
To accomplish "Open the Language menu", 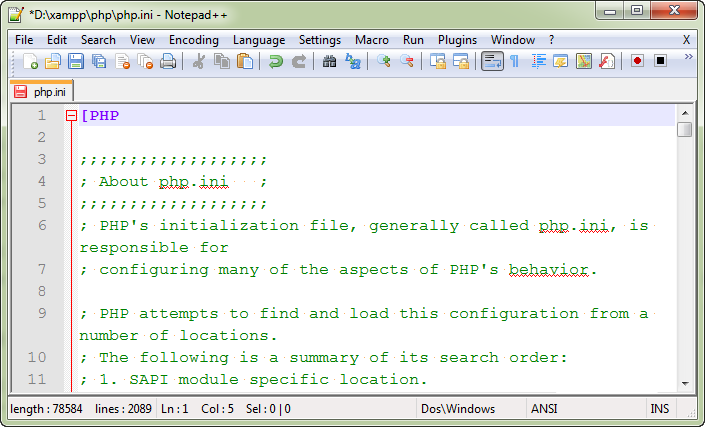I will click(x=259, y=40).
